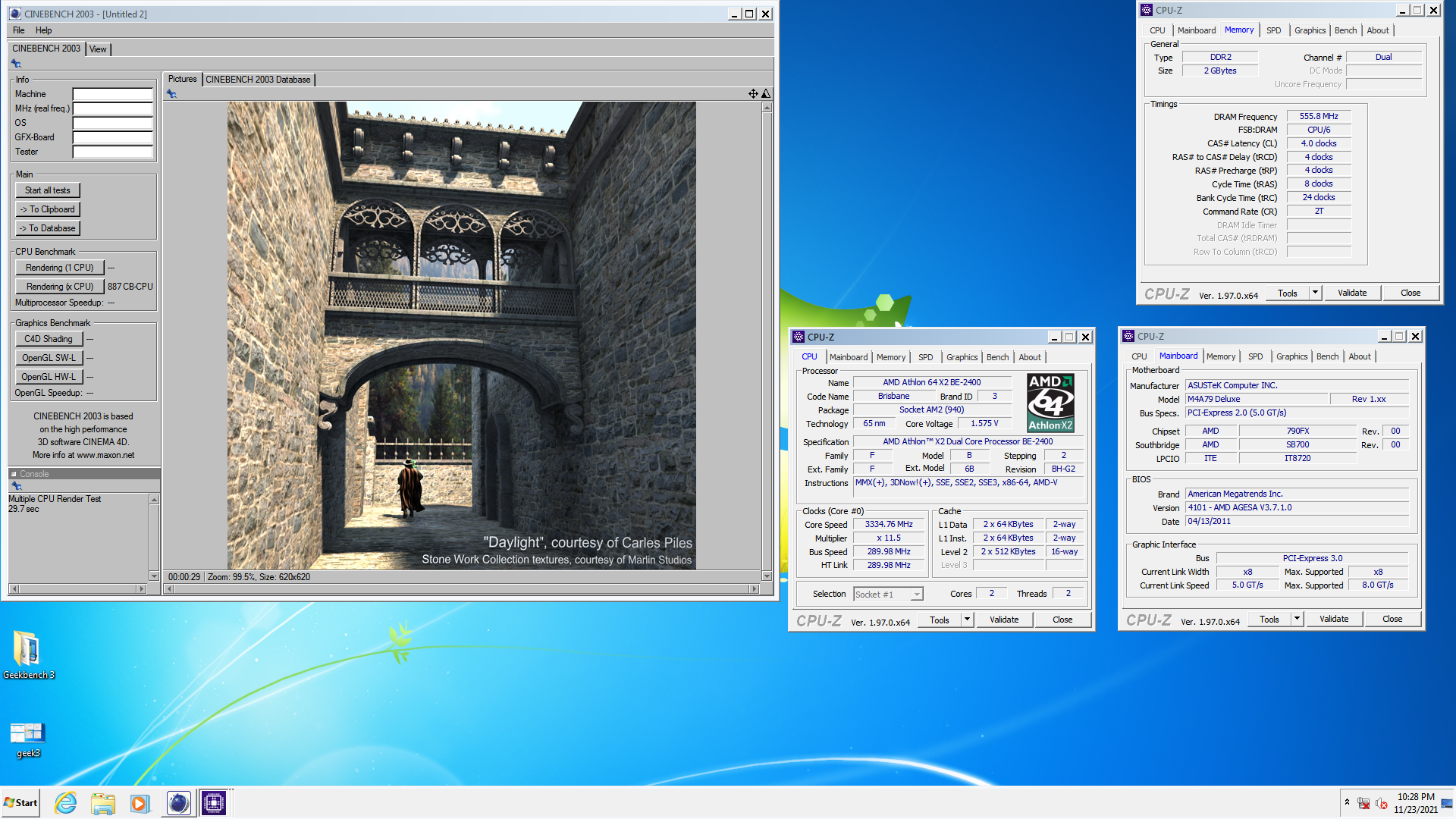This screenshot has height=819, width=1456.
Task: Open Windows Explorer from the taskbar
Action: coord(102,803)
